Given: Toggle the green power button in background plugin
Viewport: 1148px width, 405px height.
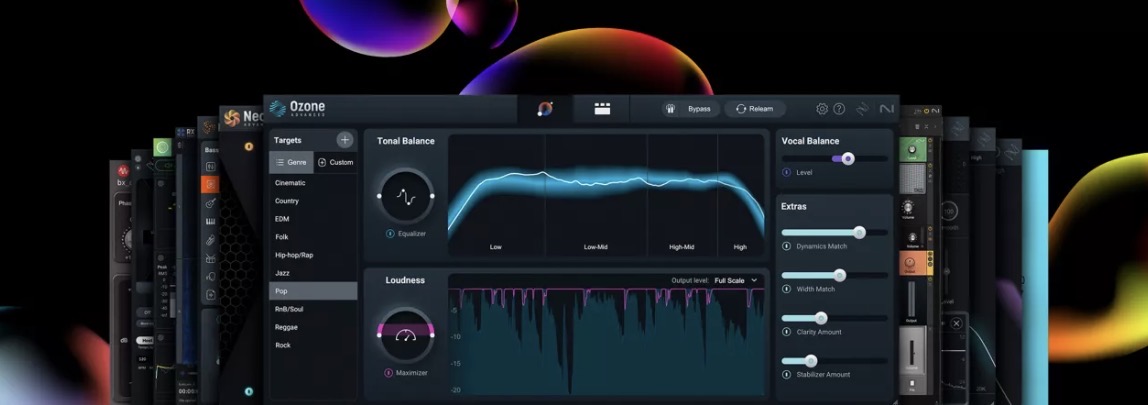Looking at the screenshot, I should 162,147.
